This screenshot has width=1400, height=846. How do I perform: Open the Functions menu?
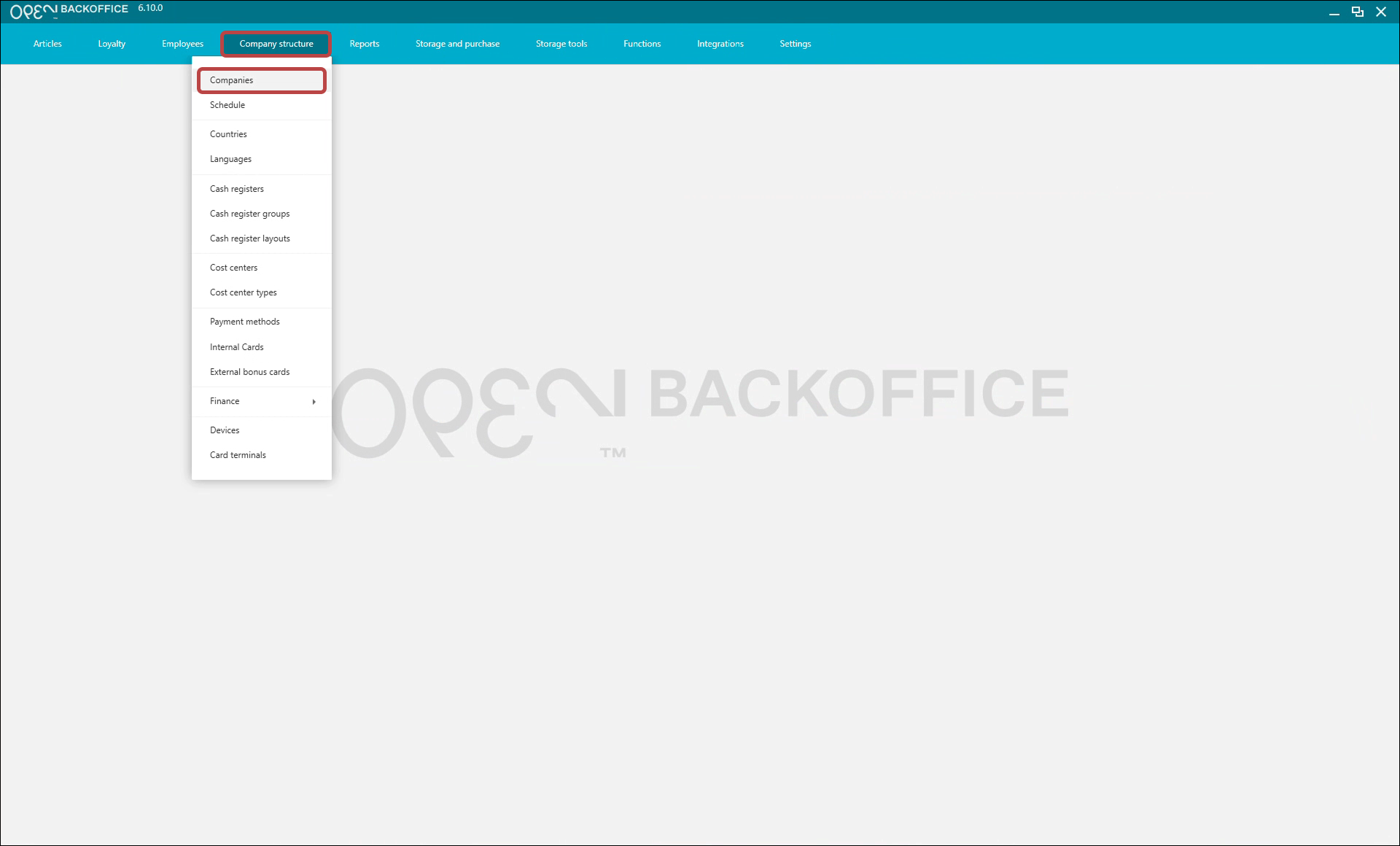642,44
